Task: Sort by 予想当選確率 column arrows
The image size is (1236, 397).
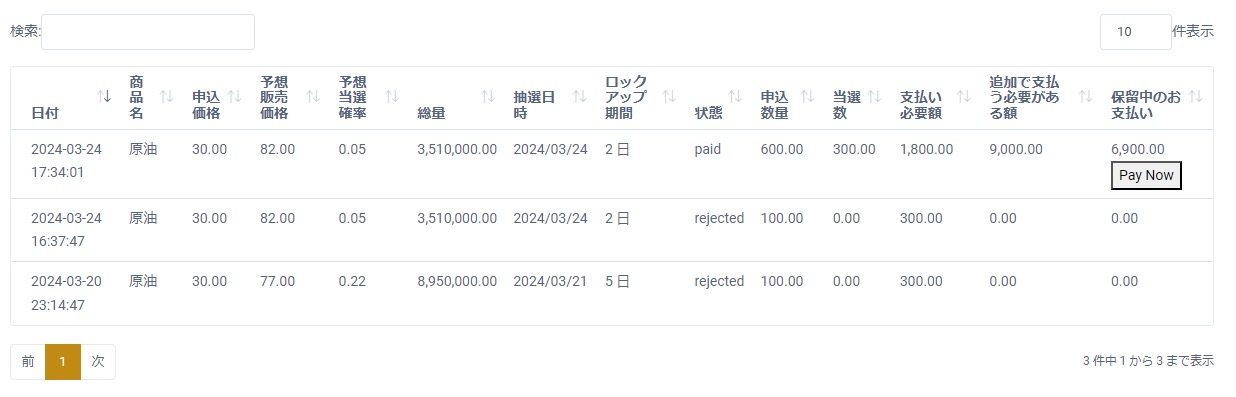Action: 392,96
